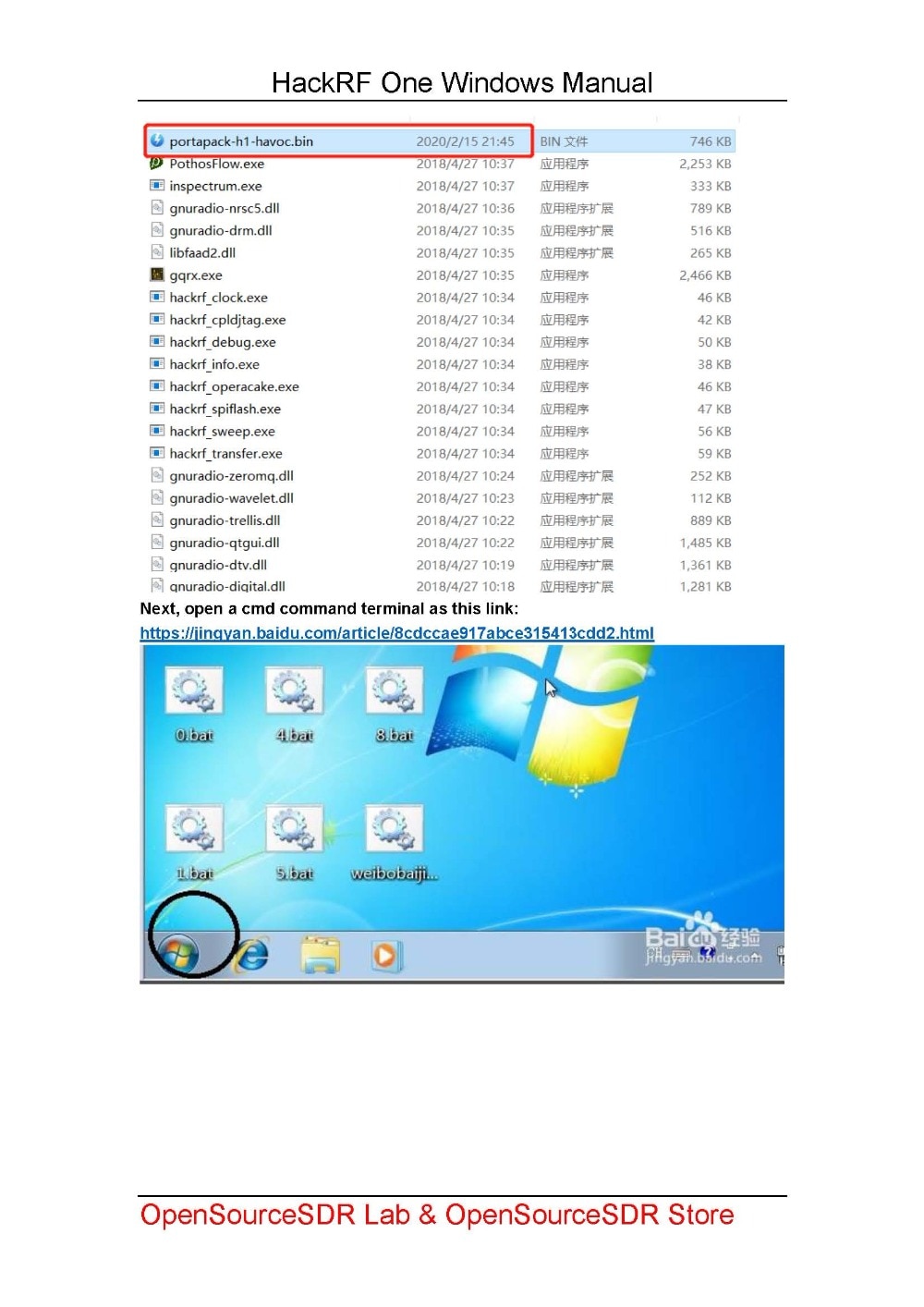The image size is (924, 1307).
Task: Click the PothosFlow.exe file icon
Action: click(x=157, y=164)
